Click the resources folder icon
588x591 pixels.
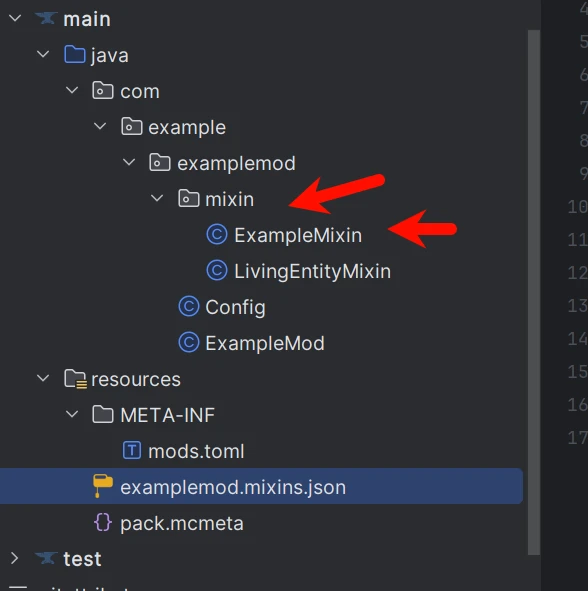coord(75,379)
